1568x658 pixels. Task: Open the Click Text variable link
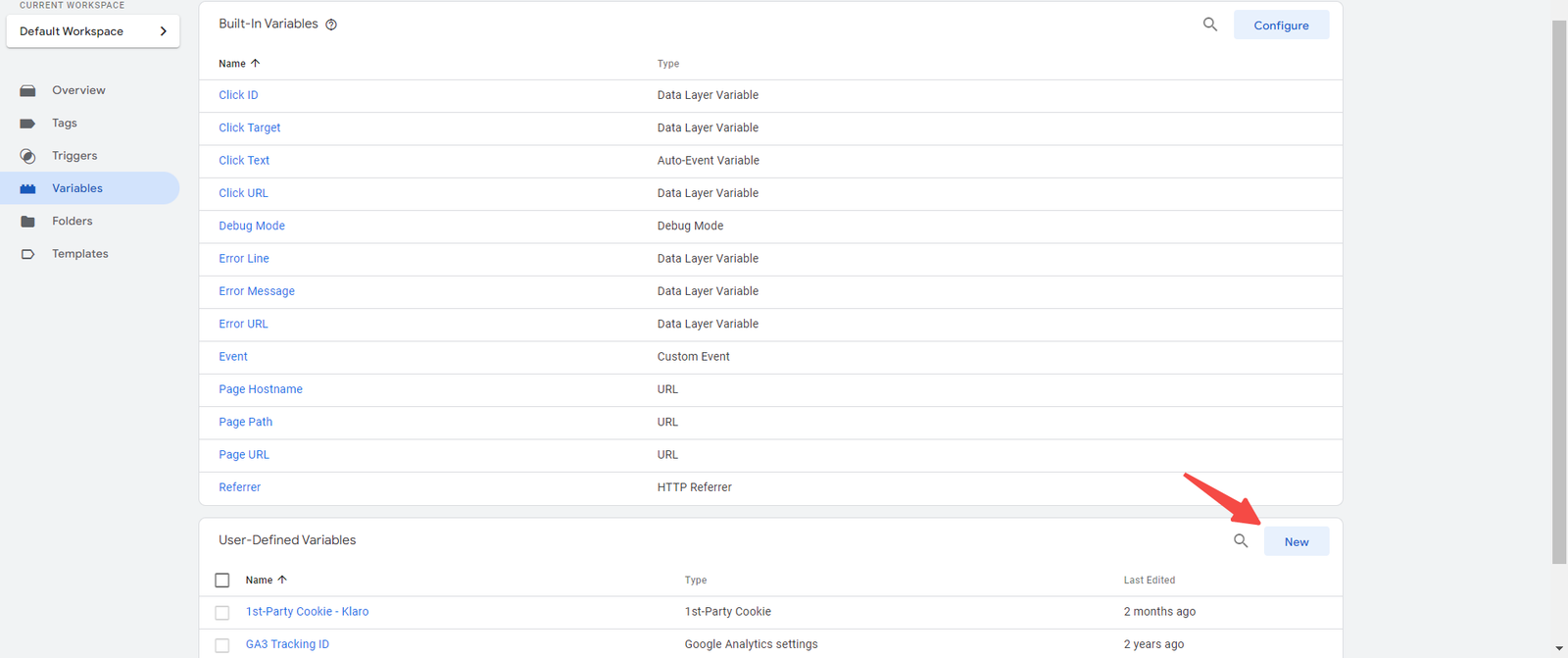pyautogui.click(x=244, y=161)
